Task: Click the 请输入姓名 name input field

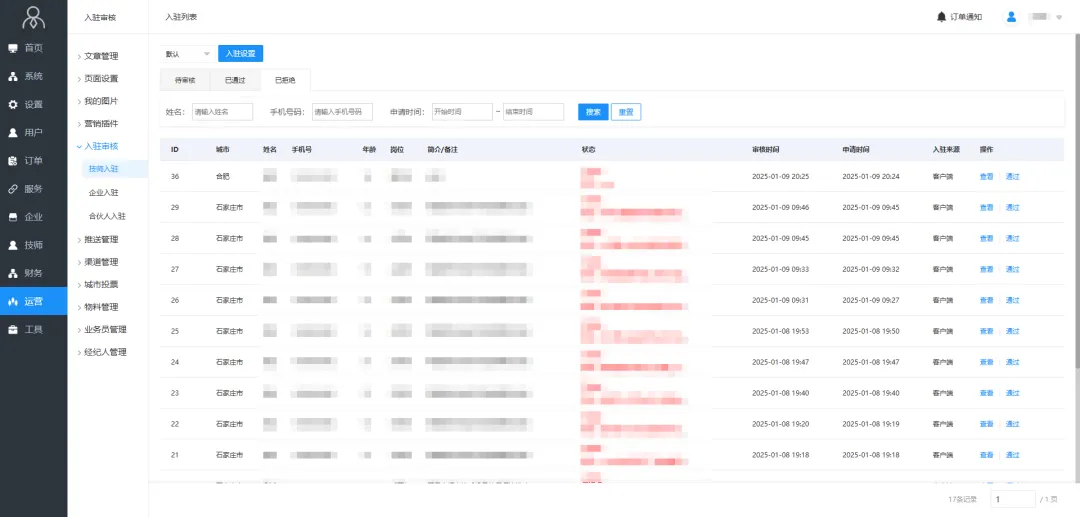Action: (222, 112)
